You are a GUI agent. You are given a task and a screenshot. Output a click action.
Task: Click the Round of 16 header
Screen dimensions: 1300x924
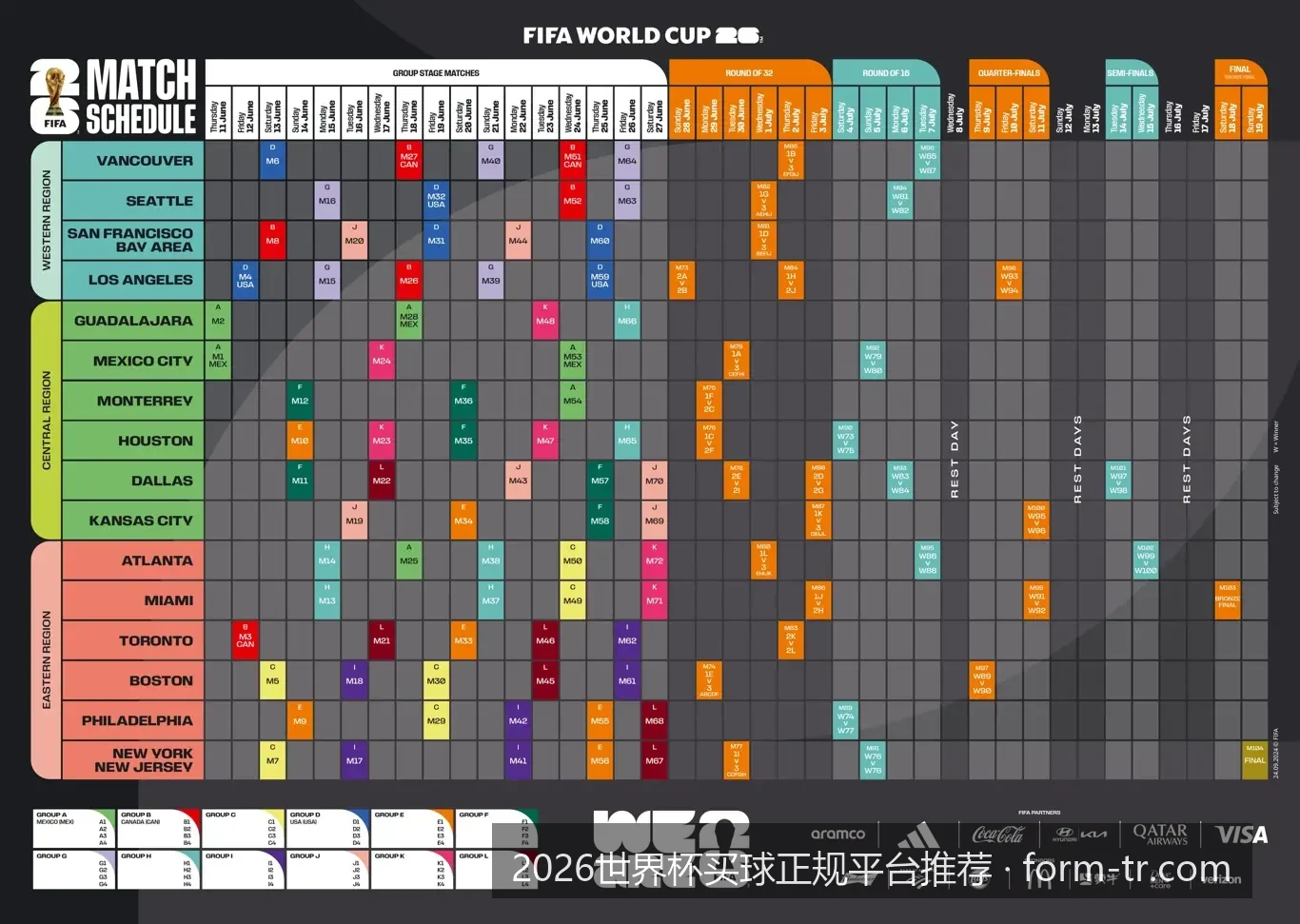(x=886, y=72)
